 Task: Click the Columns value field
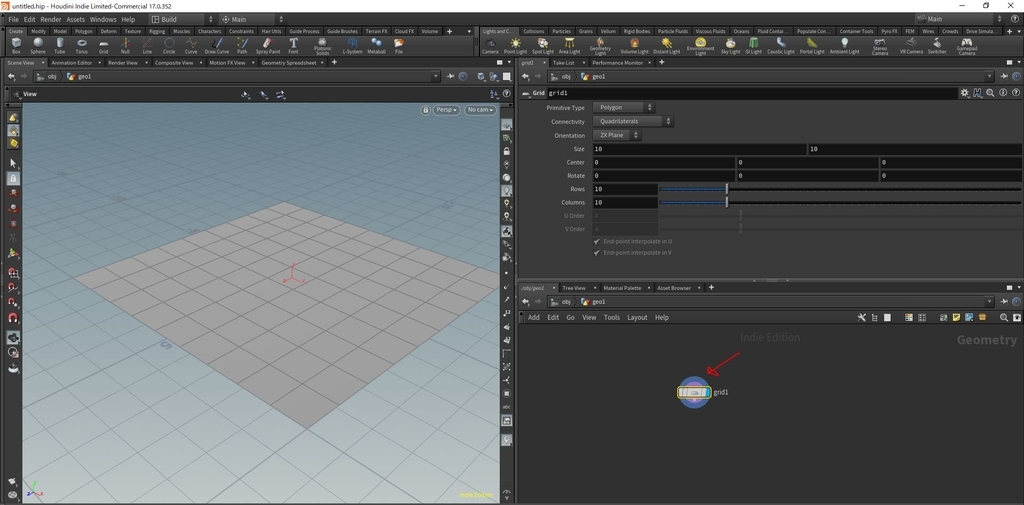625,203
